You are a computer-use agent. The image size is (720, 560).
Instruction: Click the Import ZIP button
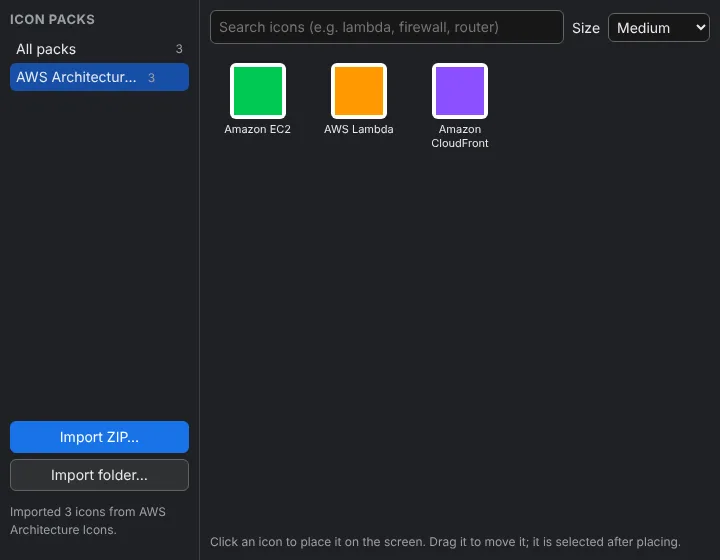[99, 437]
